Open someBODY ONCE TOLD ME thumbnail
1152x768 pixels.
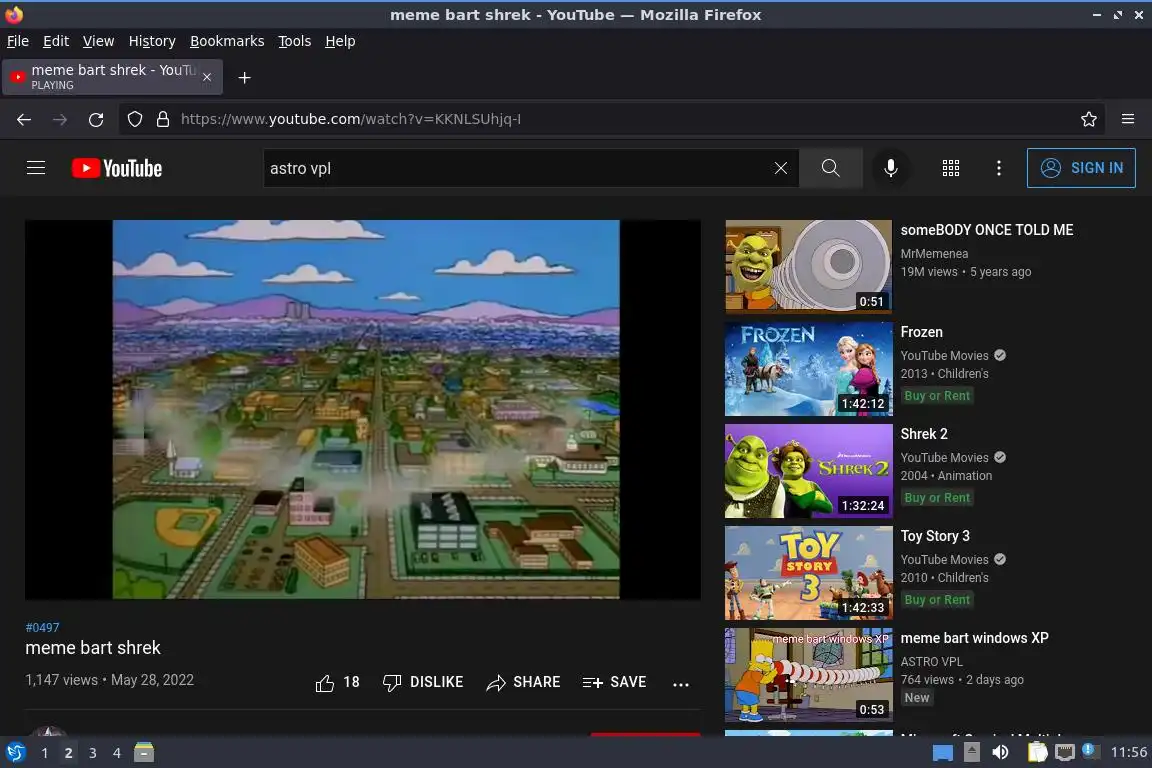pyautogui.click(x=808, y=267)
